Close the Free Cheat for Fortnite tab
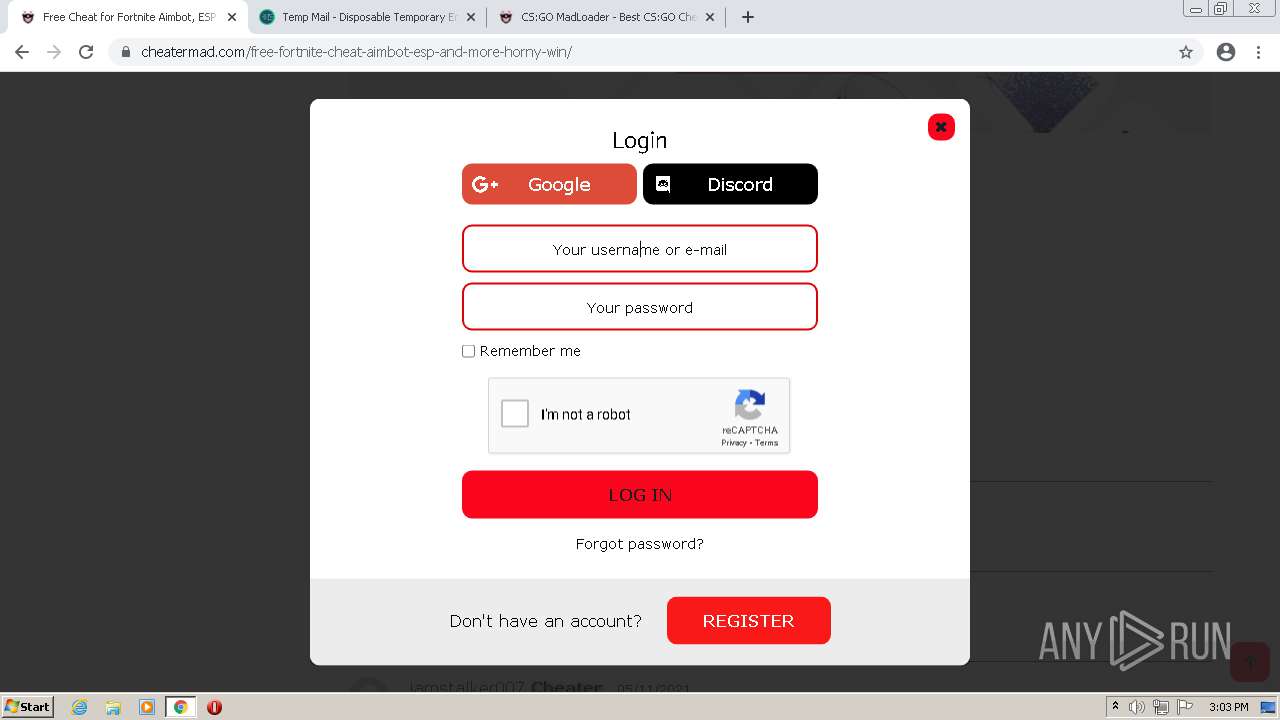This screenshot has height=720, width=1280. click(232, 17)
